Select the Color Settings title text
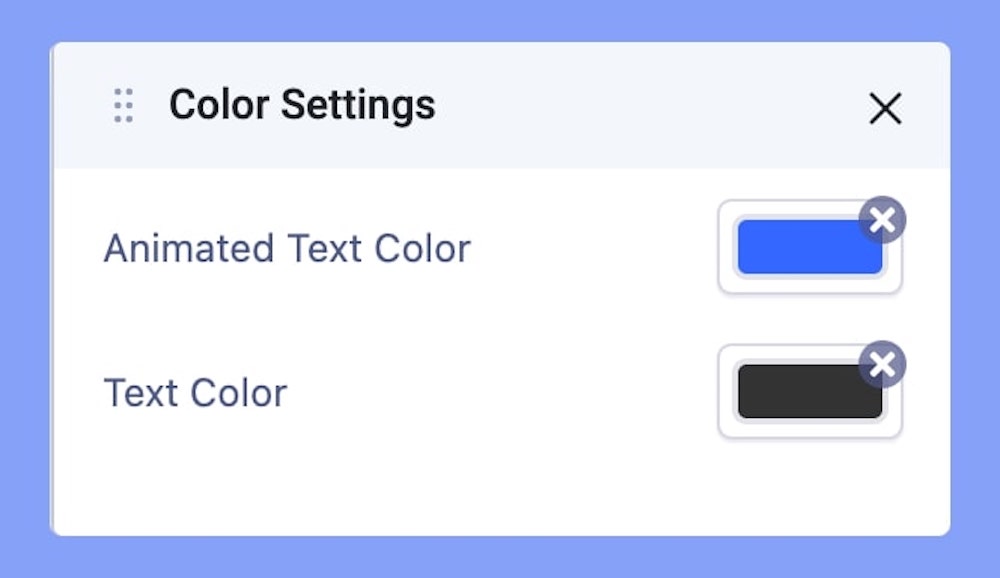Image resolution: width=1000 pixels, height=578 pixels. [x=302, y=104]
